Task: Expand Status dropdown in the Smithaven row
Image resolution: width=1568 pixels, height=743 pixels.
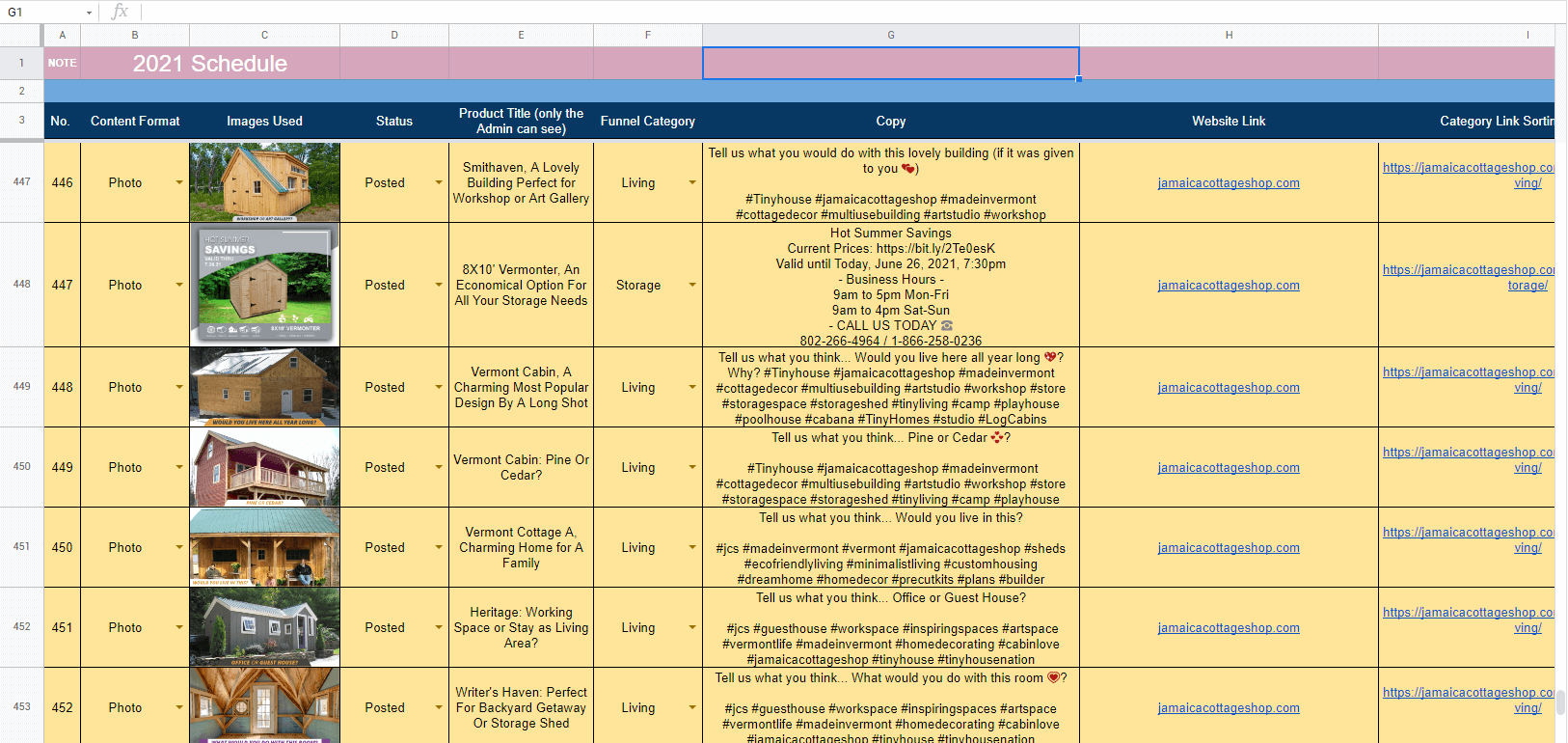Action: [439, 182]
